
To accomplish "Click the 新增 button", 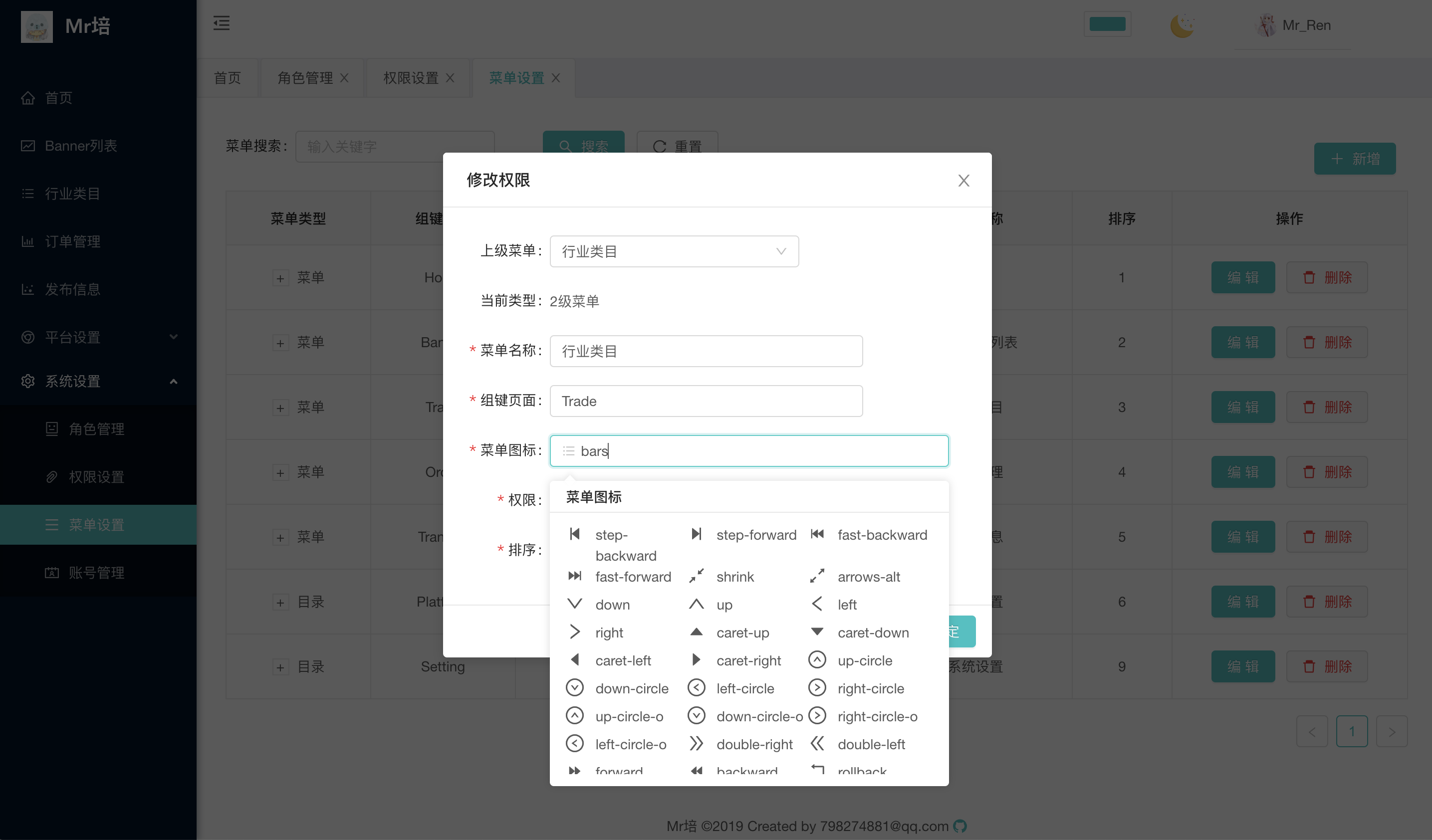I will tap(1354, 159).
